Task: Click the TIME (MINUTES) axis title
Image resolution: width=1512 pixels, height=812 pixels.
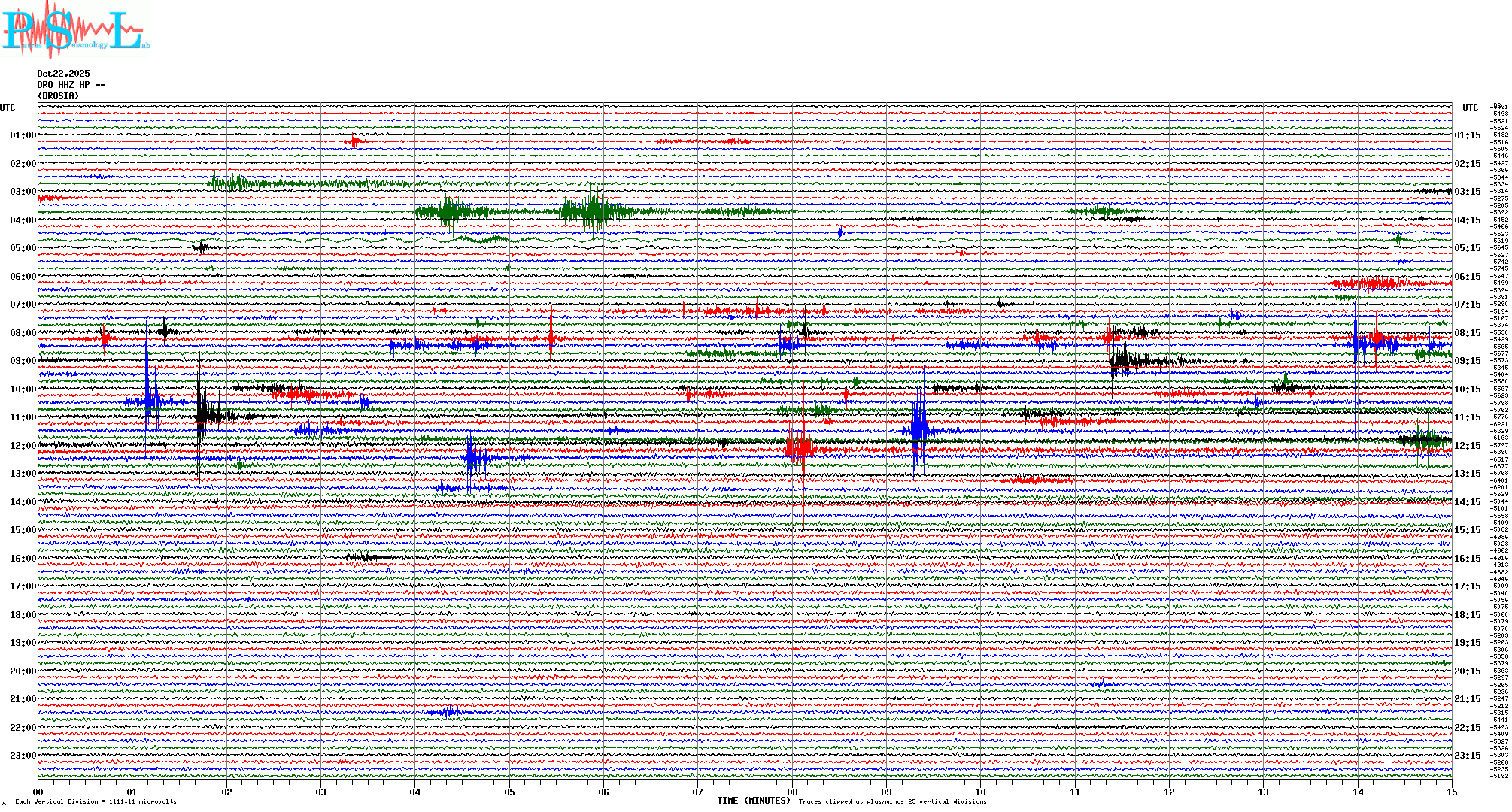Action: [754, 801]
